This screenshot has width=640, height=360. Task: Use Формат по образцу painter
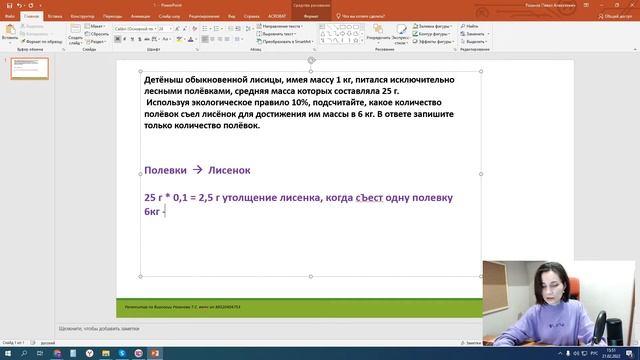42,42
